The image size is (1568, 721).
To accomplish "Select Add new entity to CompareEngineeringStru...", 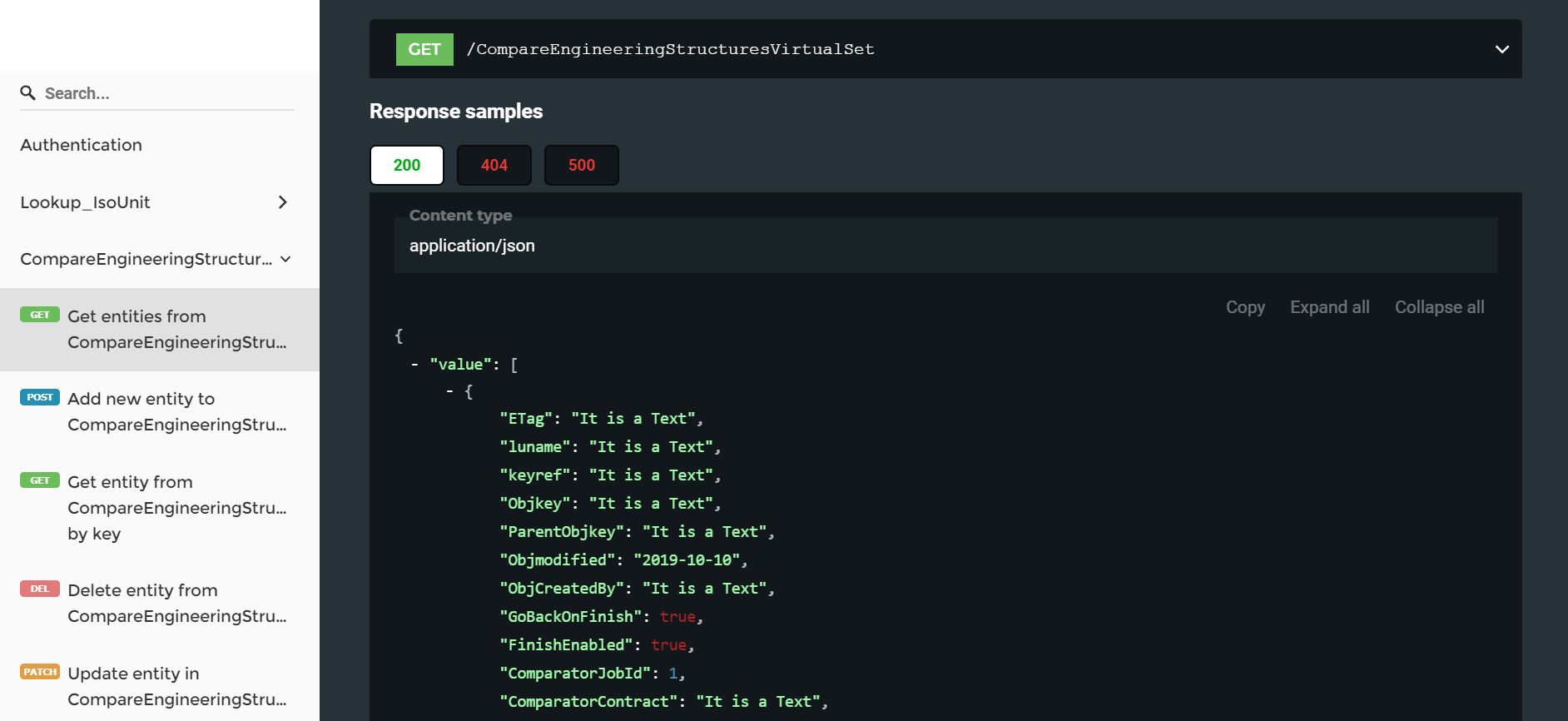I will coord(160,411).
